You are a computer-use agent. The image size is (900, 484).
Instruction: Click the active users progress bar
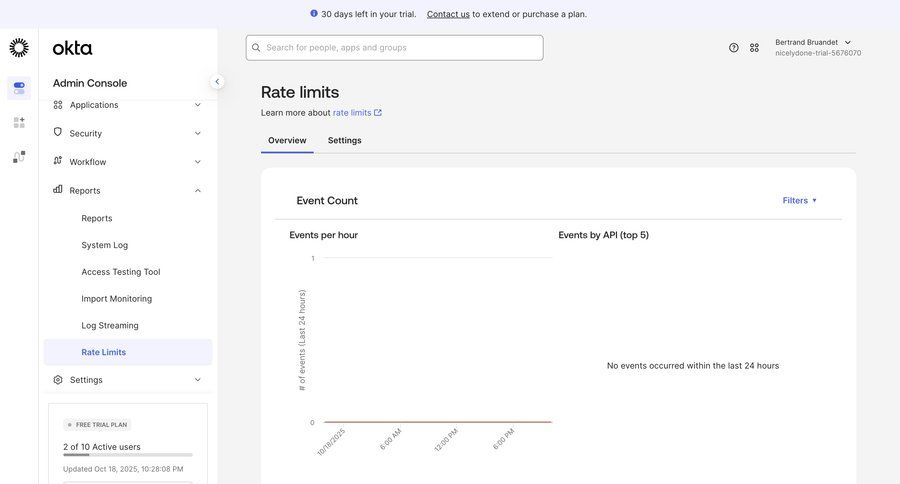pos(128,455)
